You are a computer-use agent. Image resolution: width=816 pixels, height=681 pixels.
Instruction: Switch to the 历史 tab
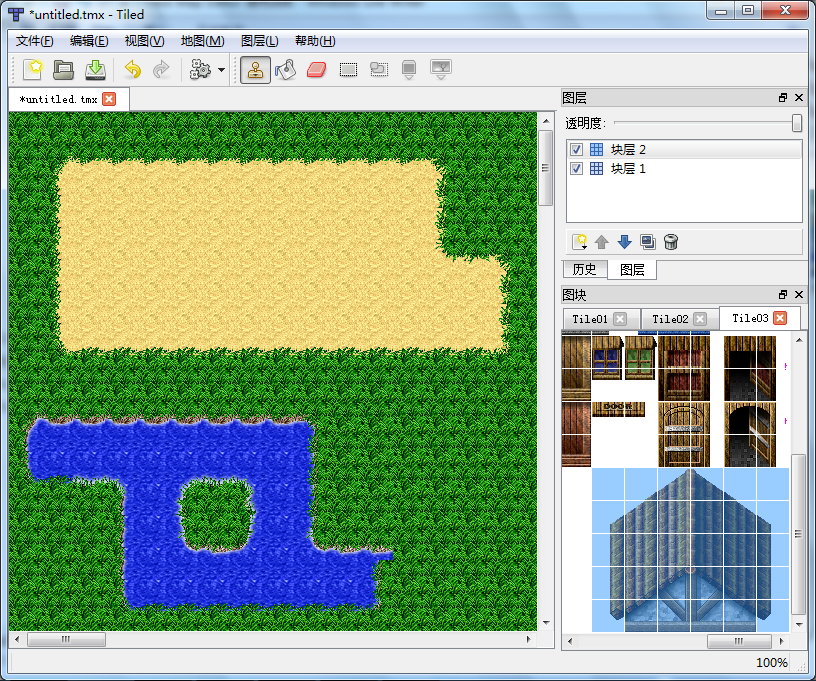(584, 269)
